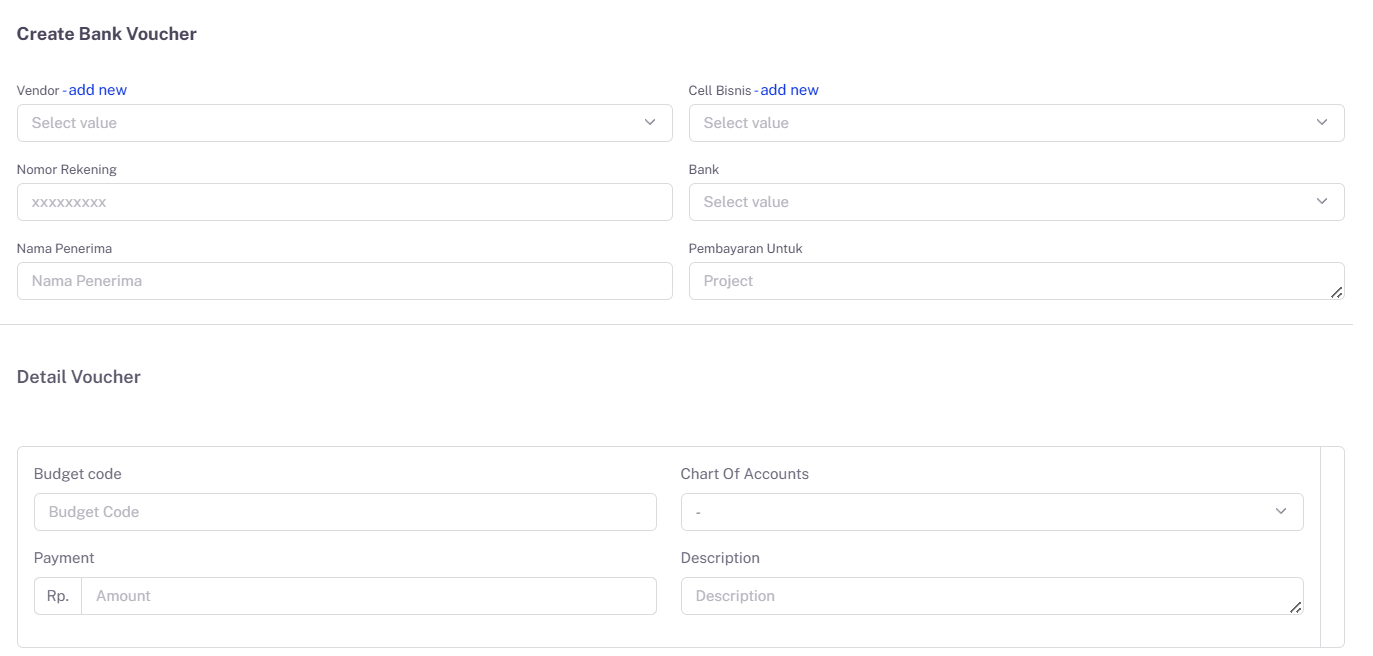Click the Description textarea resize handle
1373x656 pixels.
(1296, 607)
